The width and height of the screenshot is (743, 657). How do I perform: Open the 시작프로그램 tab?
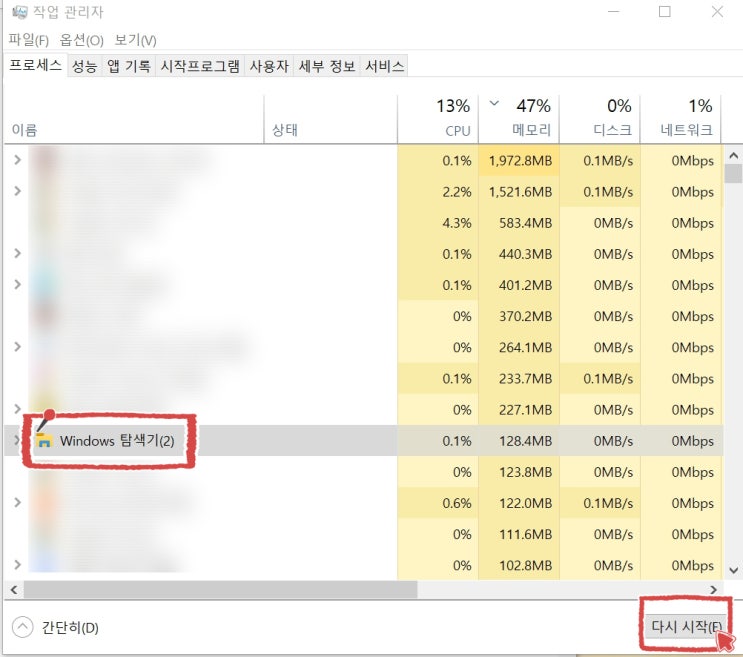[x=200, y=66]
